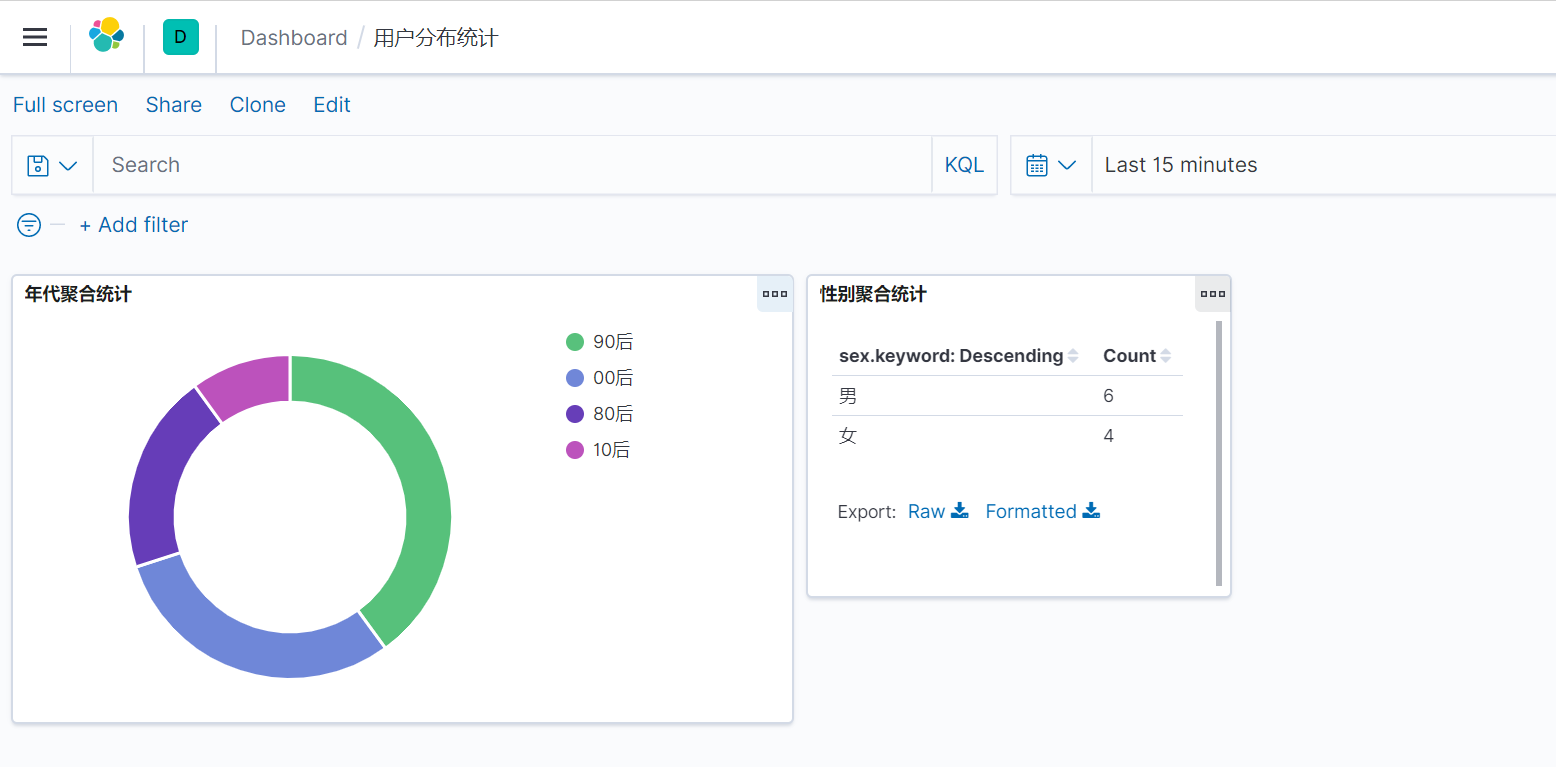
Task: Click the 性别聚合统计 panel scrollbar
Action: pos(1219,453)
